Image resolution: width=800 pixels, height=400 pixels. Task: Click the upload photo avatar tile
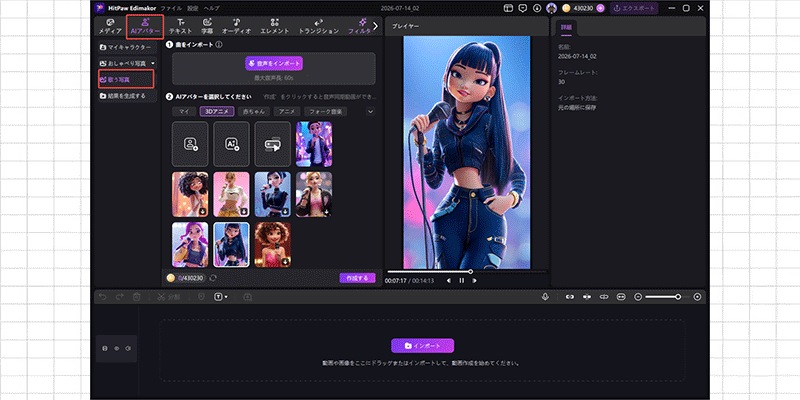pyautogui.click(x=190, y=144)
